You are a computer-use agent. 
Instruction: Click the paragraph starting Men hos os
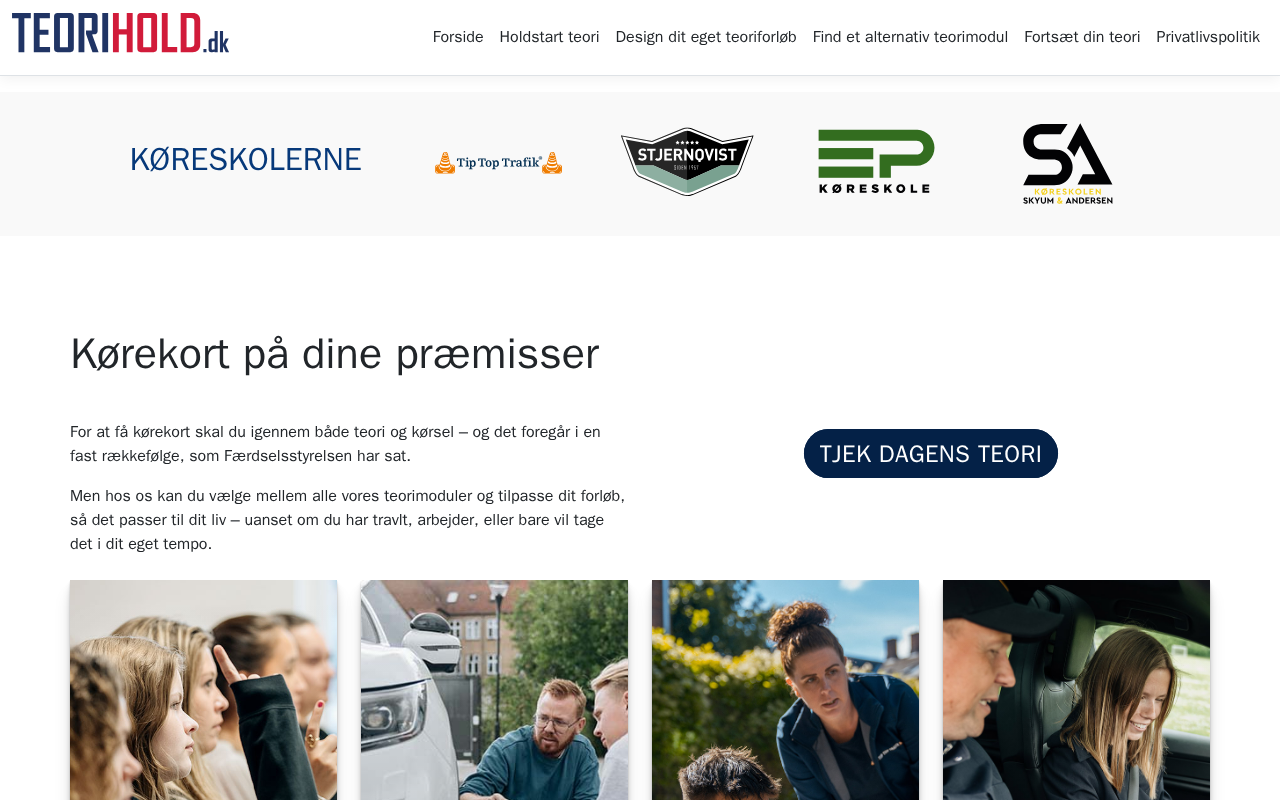pyautogui.click(x=348, y=520)
